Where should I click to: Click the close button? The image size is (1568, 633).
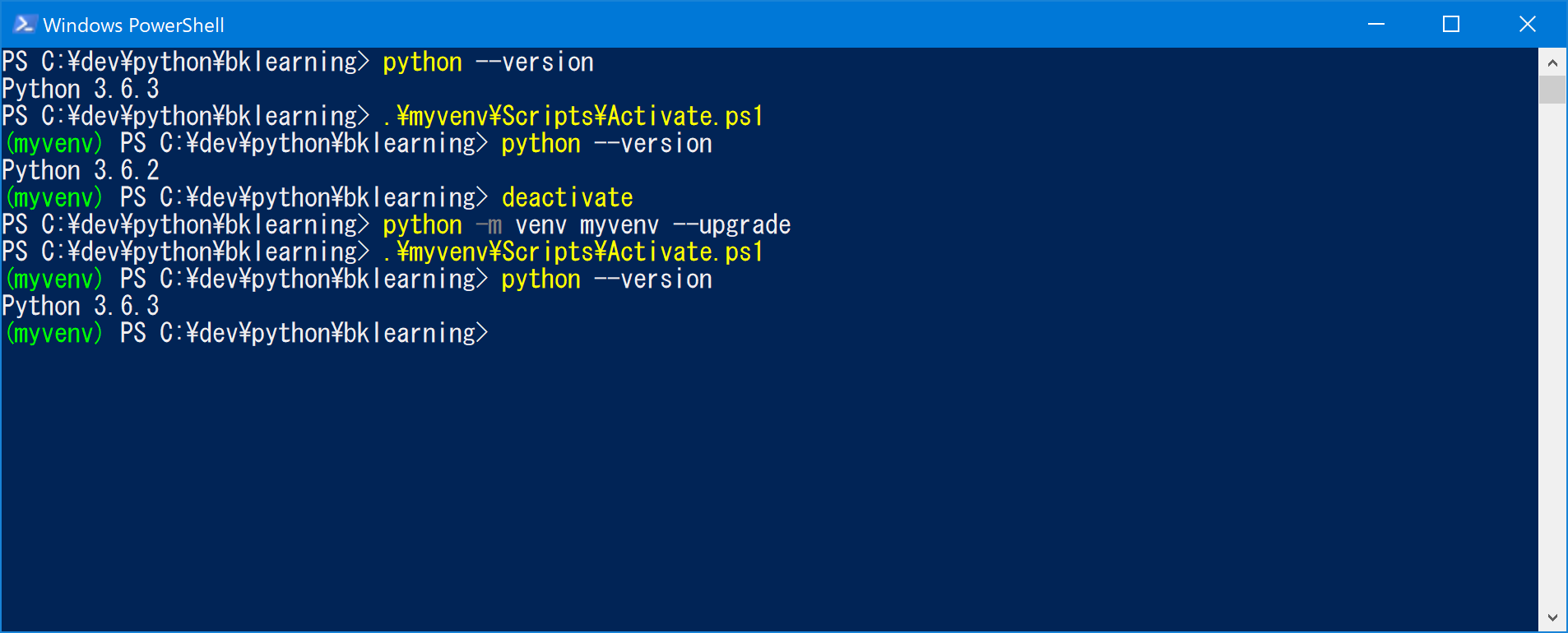[x=1529, y=24]
